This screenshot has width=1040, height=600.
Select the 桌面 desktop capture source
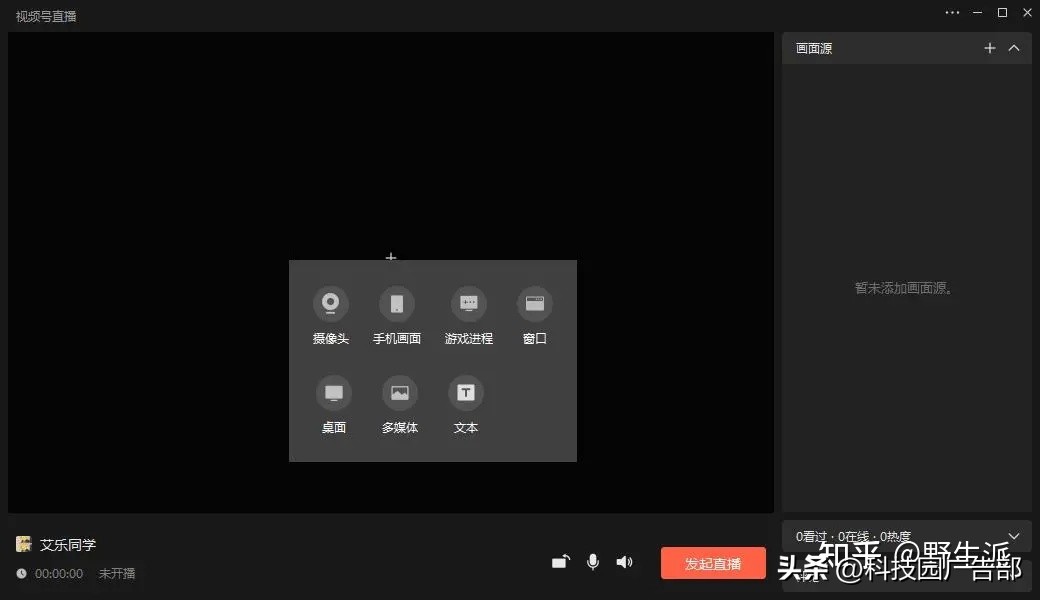click(333, 393)
